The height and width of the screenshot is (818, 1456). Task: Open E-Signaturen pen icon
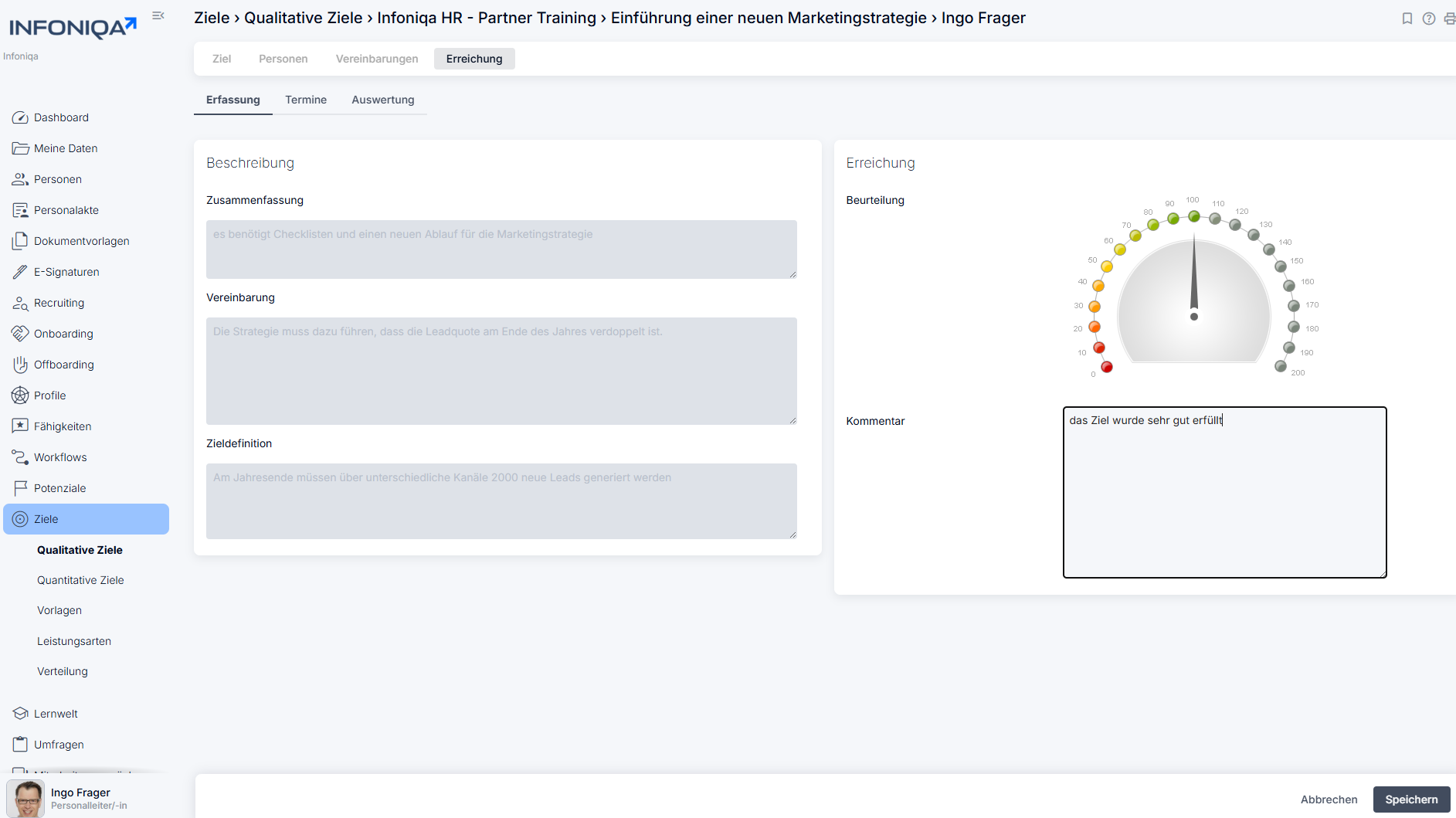20,272
